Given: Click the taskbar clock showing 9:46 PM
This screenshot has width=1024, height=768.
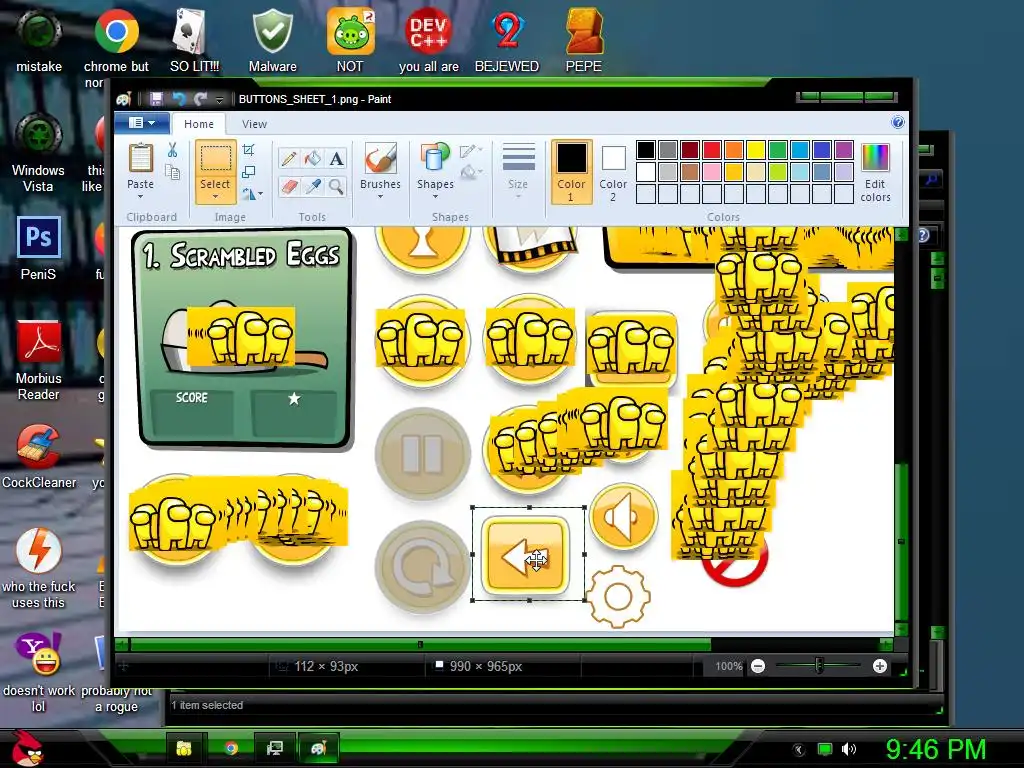Looking at the screenshot, I should tap(935, 749).
